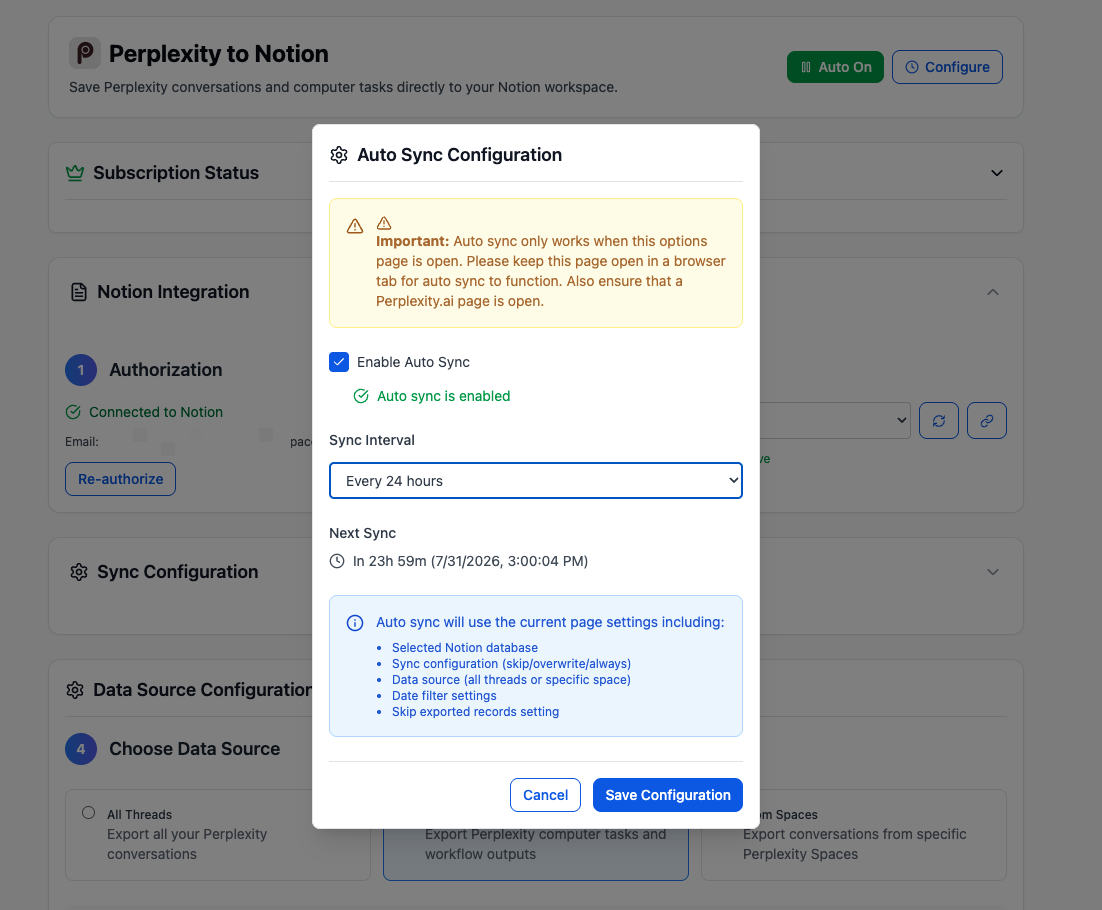Click the Perplexity to Notion logo icon
Viewport: 1102px width, 910px height.
click(x=85, y=53)
